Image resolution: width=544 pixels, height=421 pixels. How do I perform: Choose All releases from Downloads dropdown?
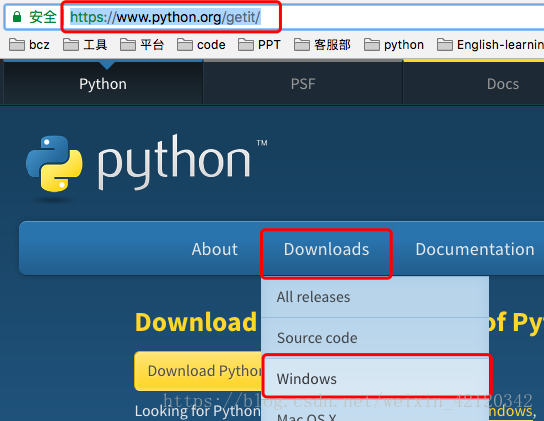(375, 297)
